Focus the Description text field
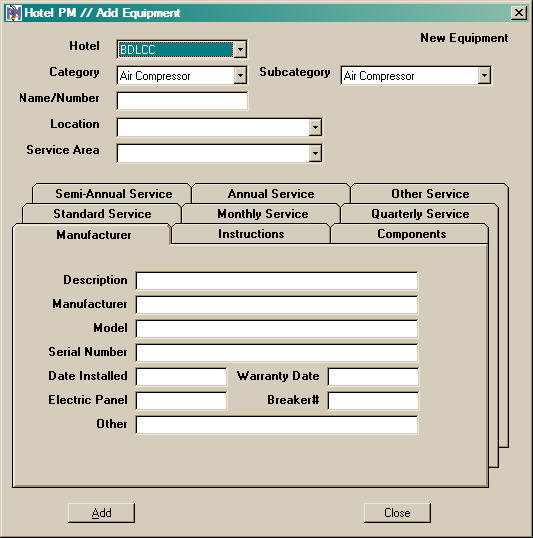This screenshot has height=538, width=533. point(277,281)
